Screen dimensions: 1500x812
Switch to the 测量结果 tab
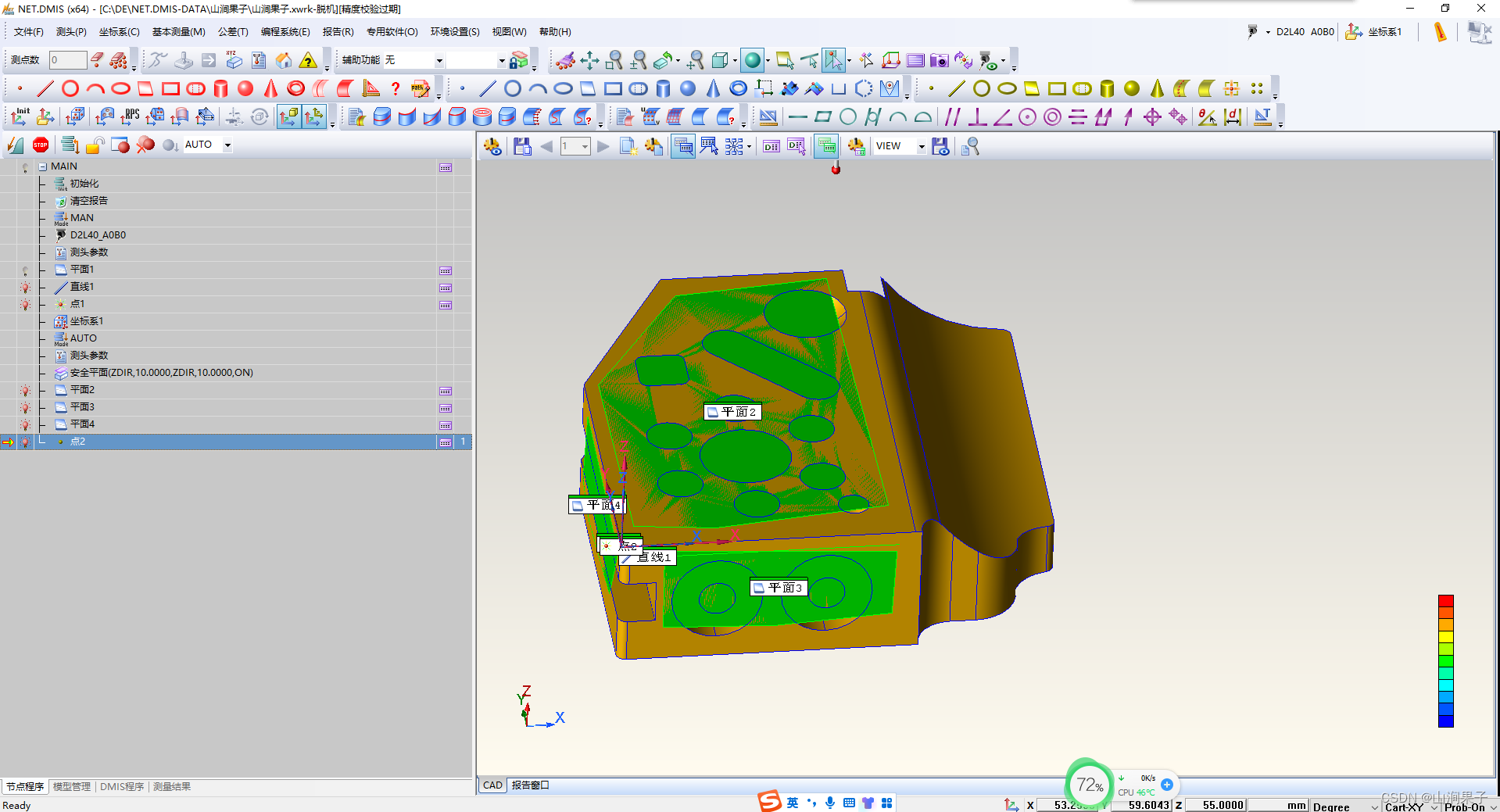pos(172,787)
